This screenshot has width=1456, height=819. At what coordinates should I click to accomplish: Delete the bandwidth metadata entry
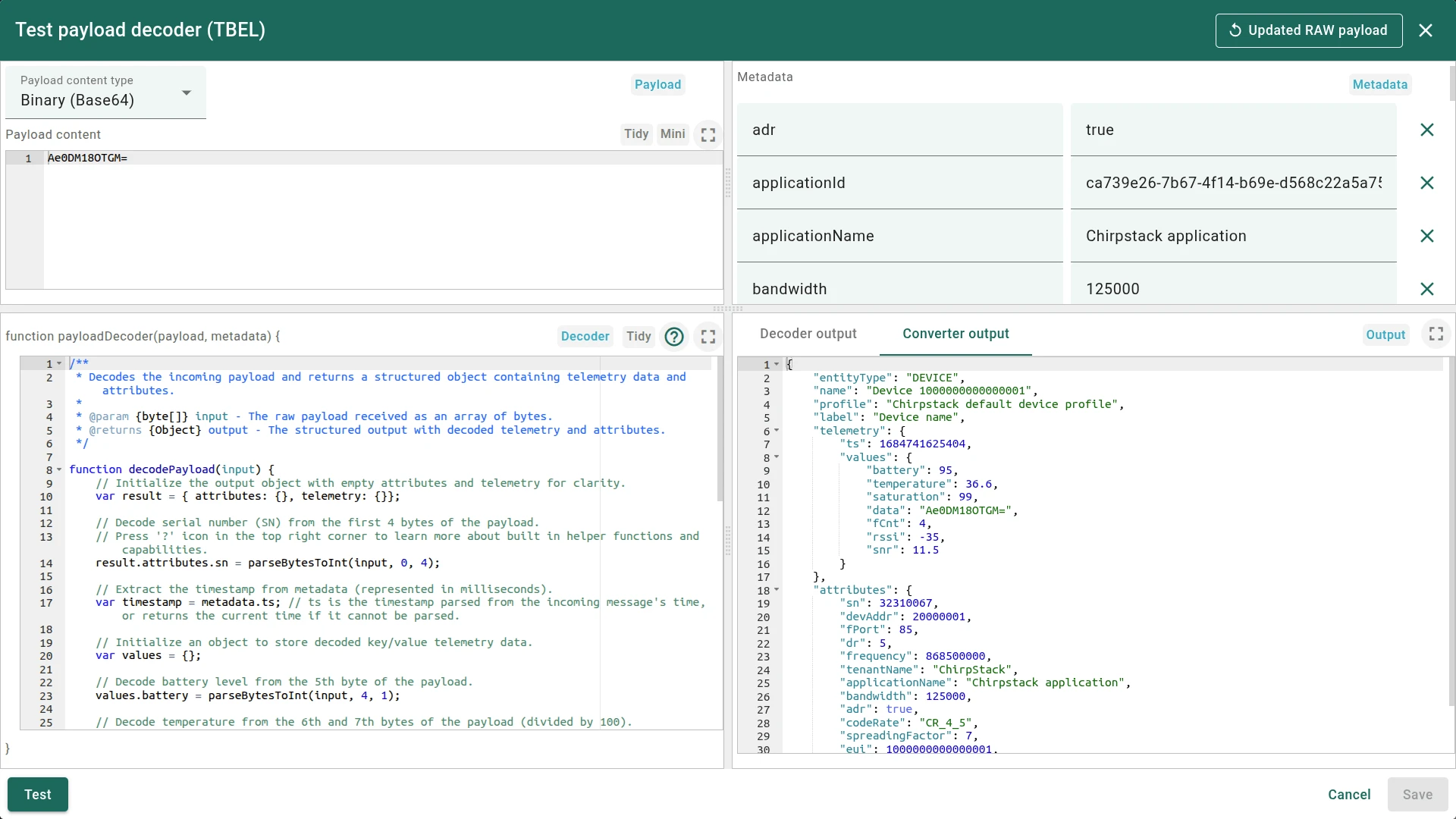[x=1427, y=289]
